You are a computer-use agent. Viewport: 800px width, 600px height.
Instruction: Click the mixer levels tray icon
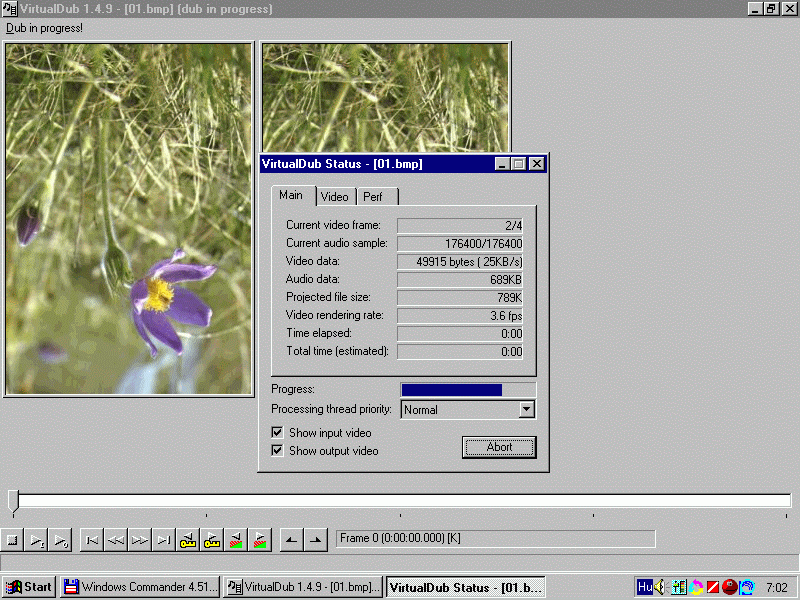pyautogui.click(x=679, y=587)
